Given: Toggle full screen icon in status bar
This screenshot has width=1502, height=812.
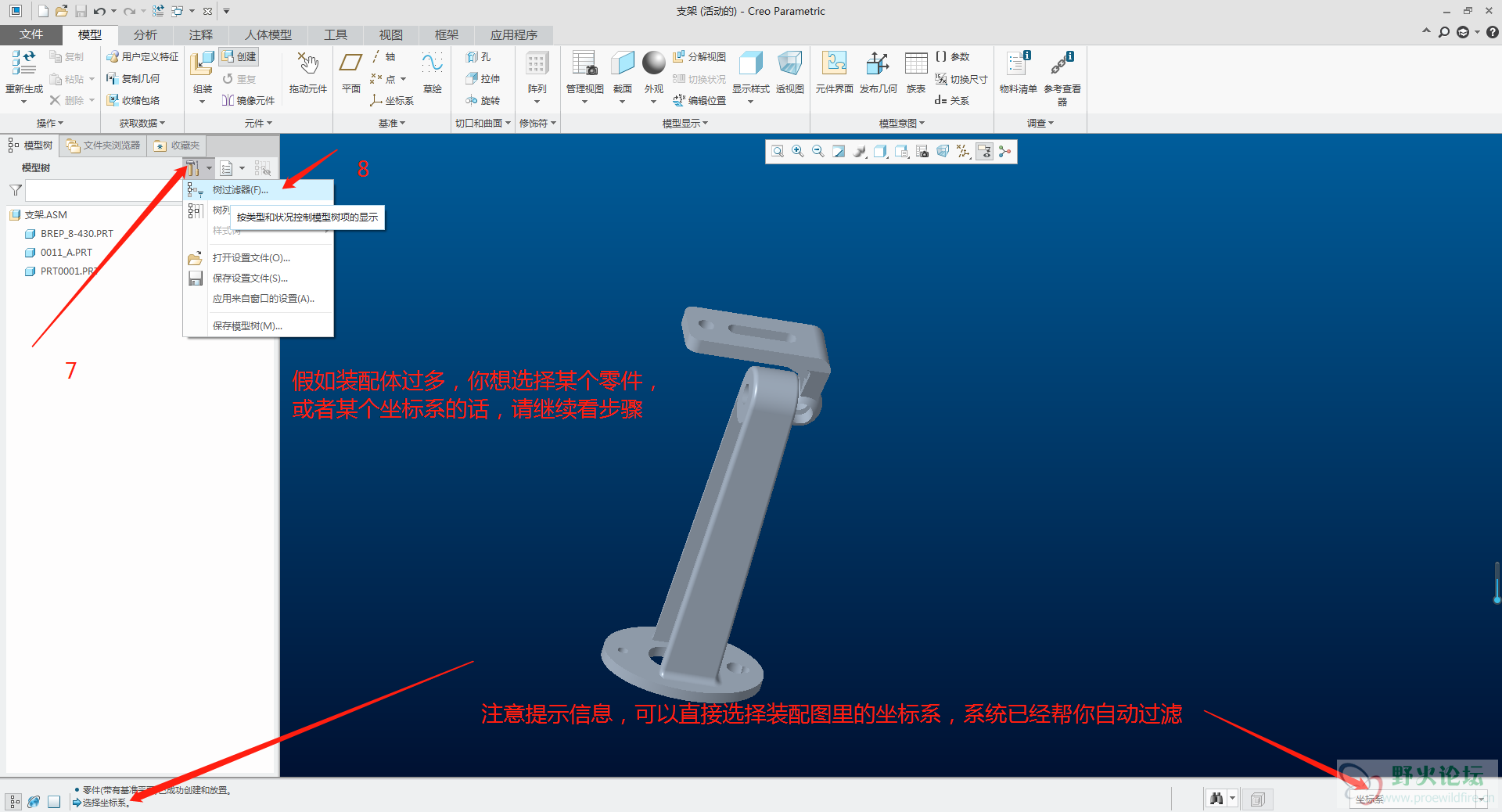Looking at the screenshot, I should (54, 801).
